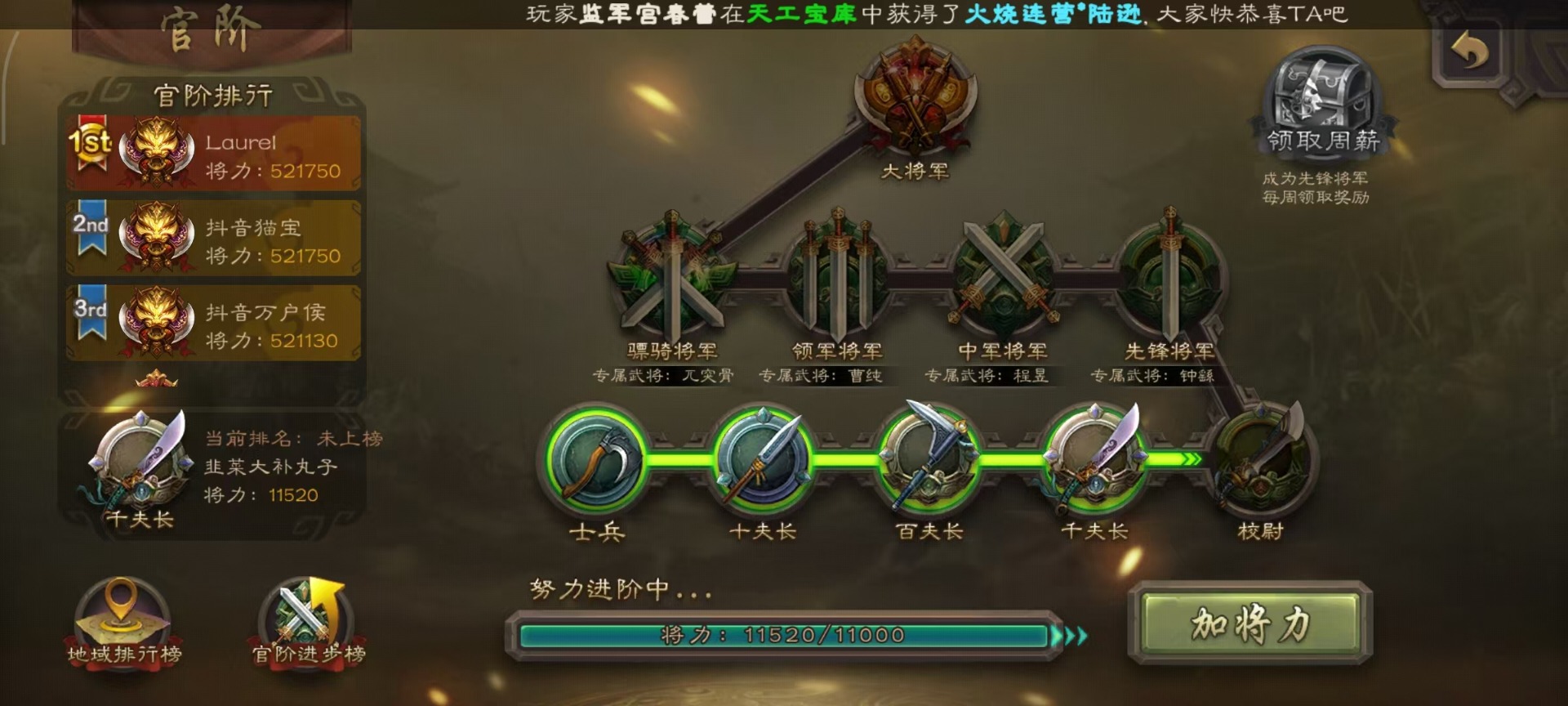The width and height of the screenshot is (1568, 706).
Task: Expand ranking list via bottom arrow
Action: (156, 379)
